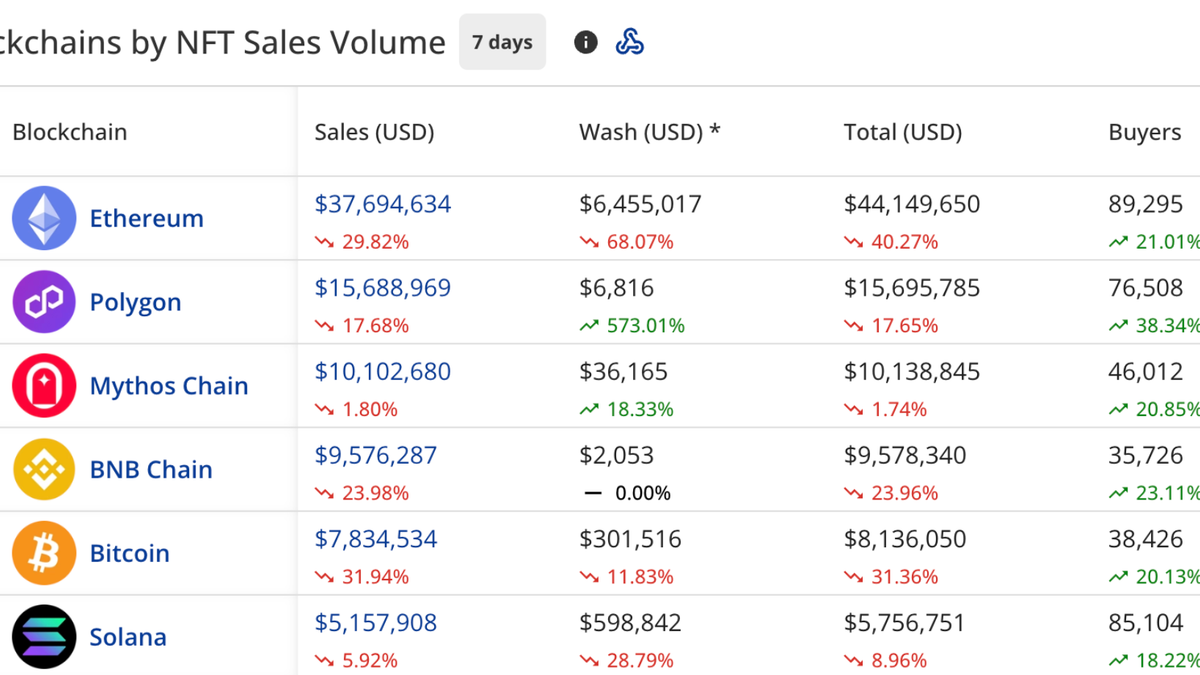The height and width of the screenshot is (675, 1200).
Task: Select BNB Chain wash value $2,053
Action: (x=617, y=456)
